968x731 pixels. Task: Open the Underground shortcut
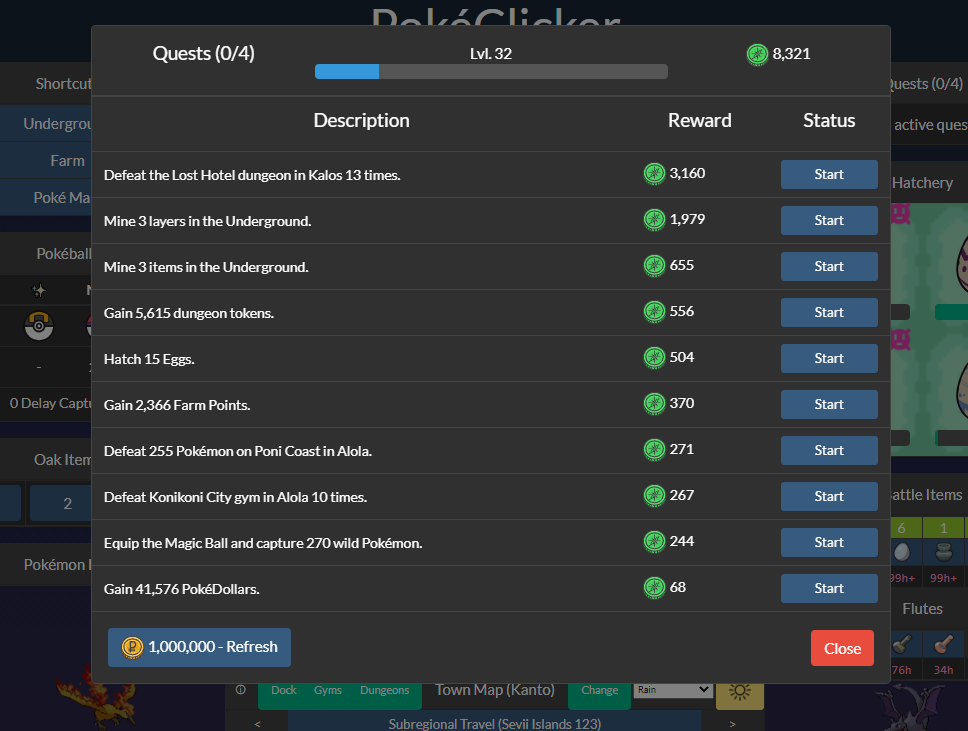pyautogui.click(x=46, y=123)
